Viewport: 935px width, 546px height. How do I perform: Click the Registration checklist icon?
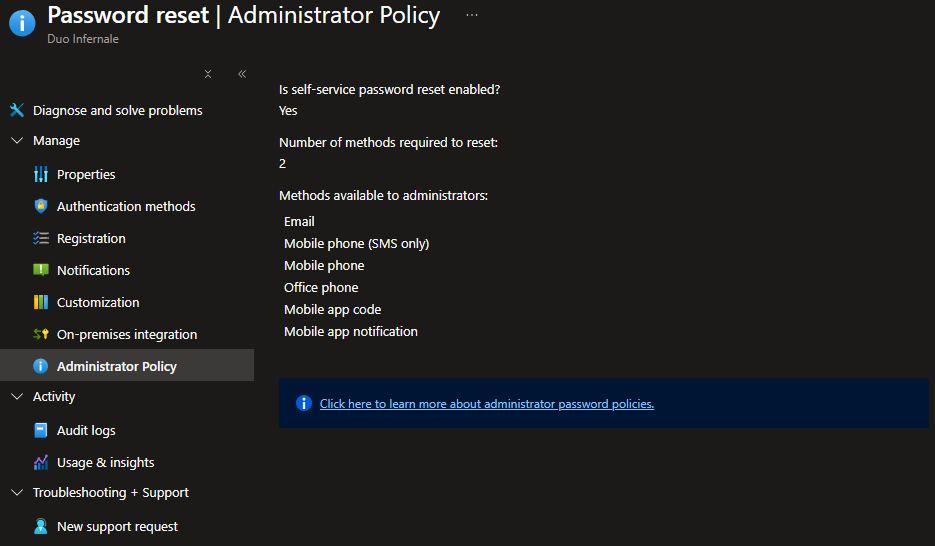click(x=41, y=238)
